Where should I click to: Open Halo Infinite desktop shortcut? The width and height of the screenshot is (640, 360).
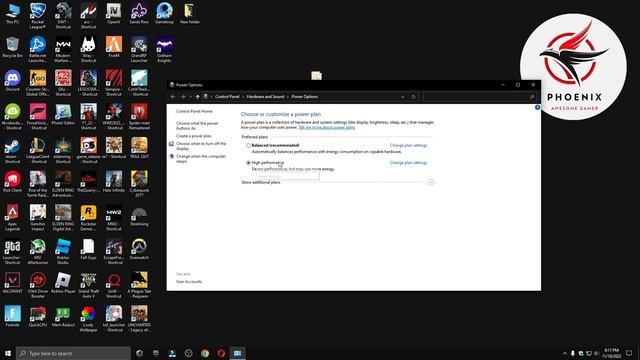point(113,182)
